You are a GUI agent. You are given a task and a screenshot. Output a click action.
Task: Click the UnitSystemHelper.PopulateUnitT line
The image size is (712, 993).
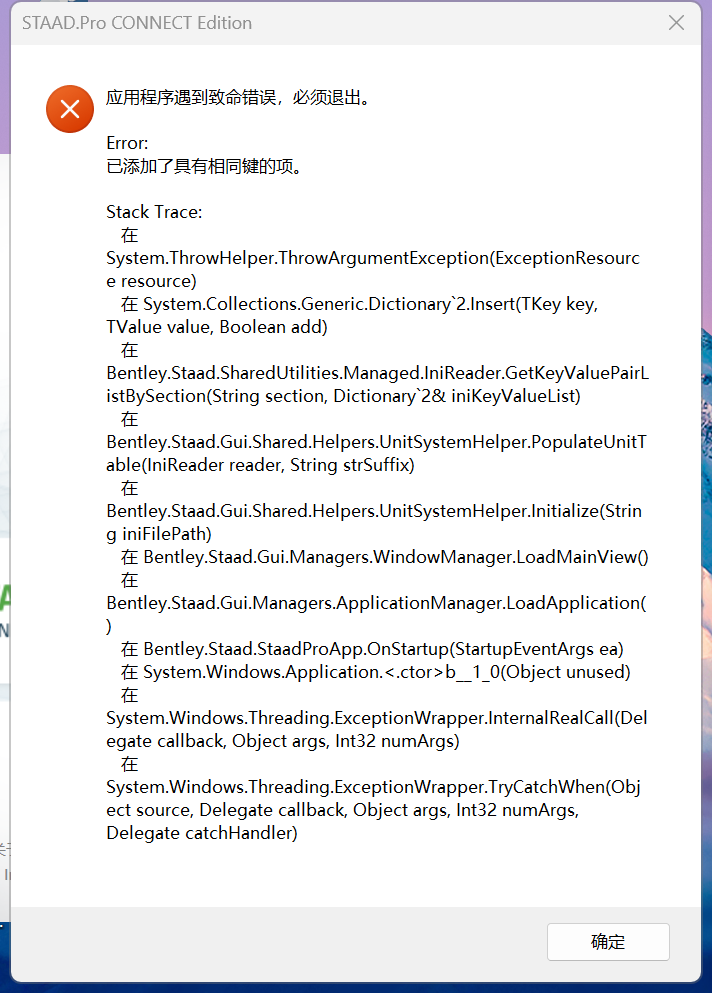[376, 442]
